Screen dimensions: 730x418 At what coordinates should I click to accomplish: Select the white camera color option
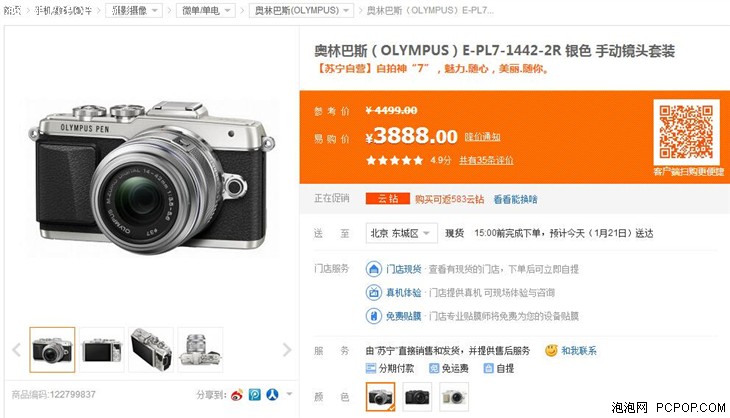point(454,397)
